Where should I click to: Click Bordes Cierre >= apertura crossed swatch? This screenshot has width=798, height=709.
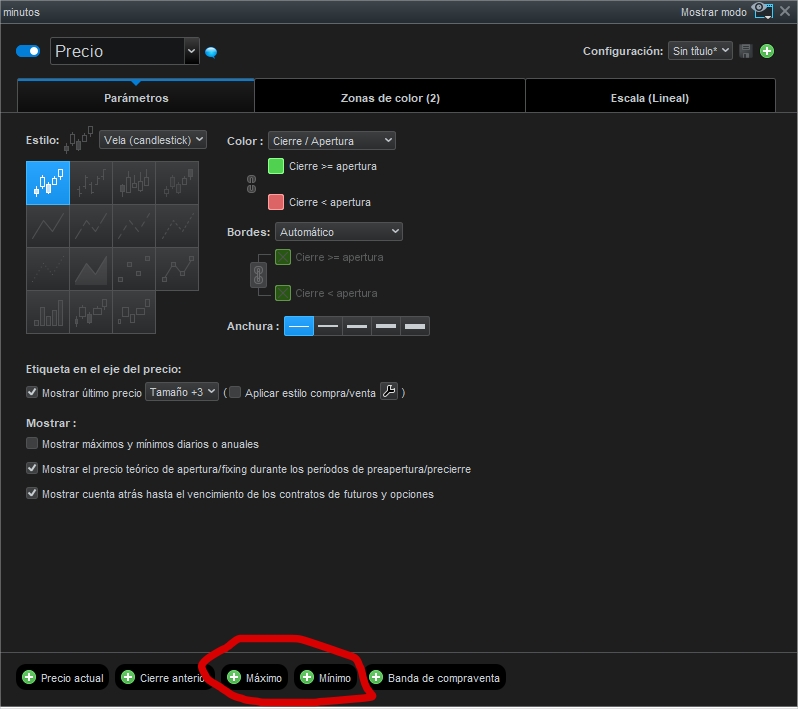[x=283, y=257]
